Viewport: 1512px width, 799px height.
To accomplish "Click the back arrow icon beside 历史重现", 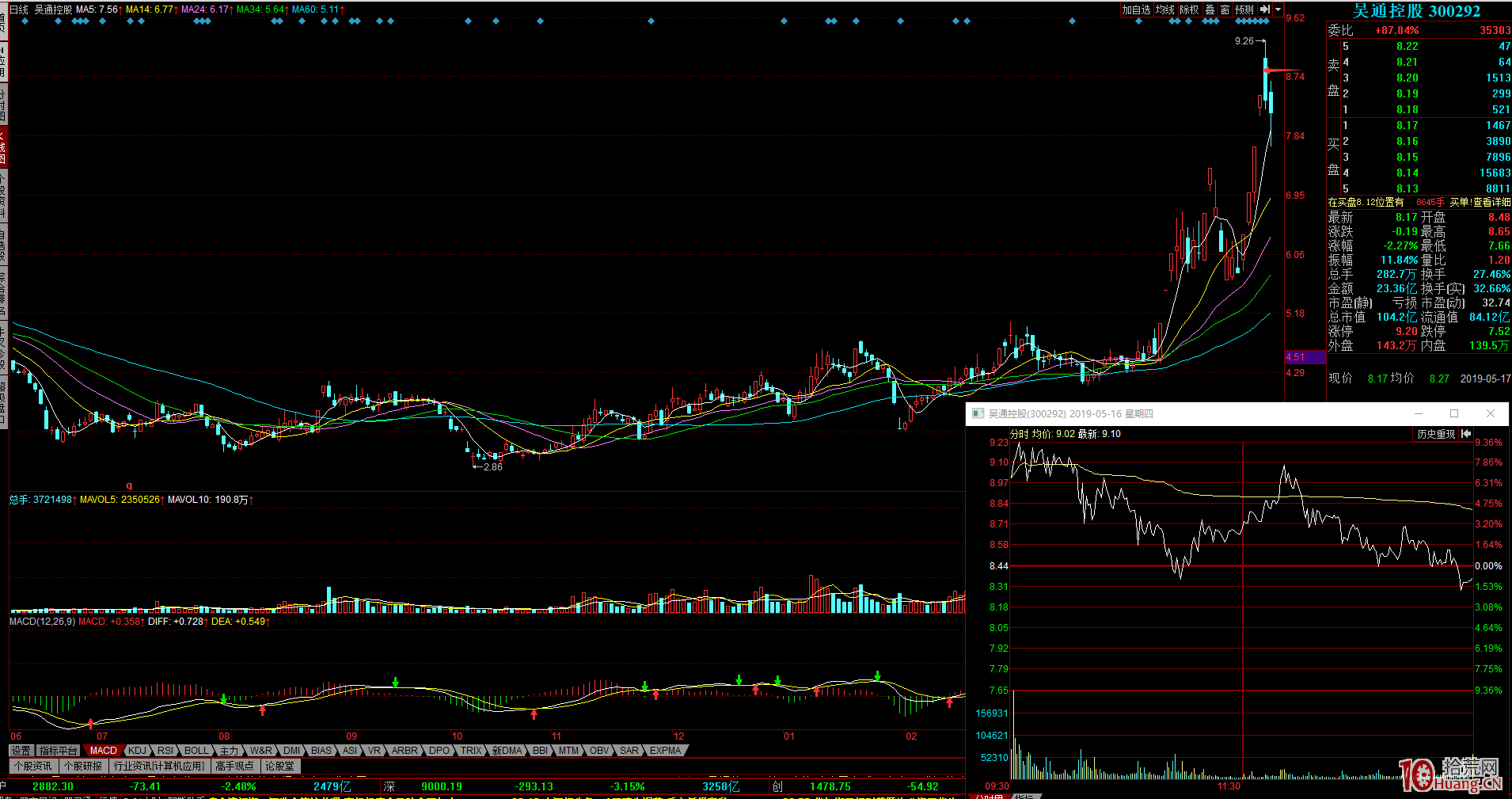I will 1466,434.
